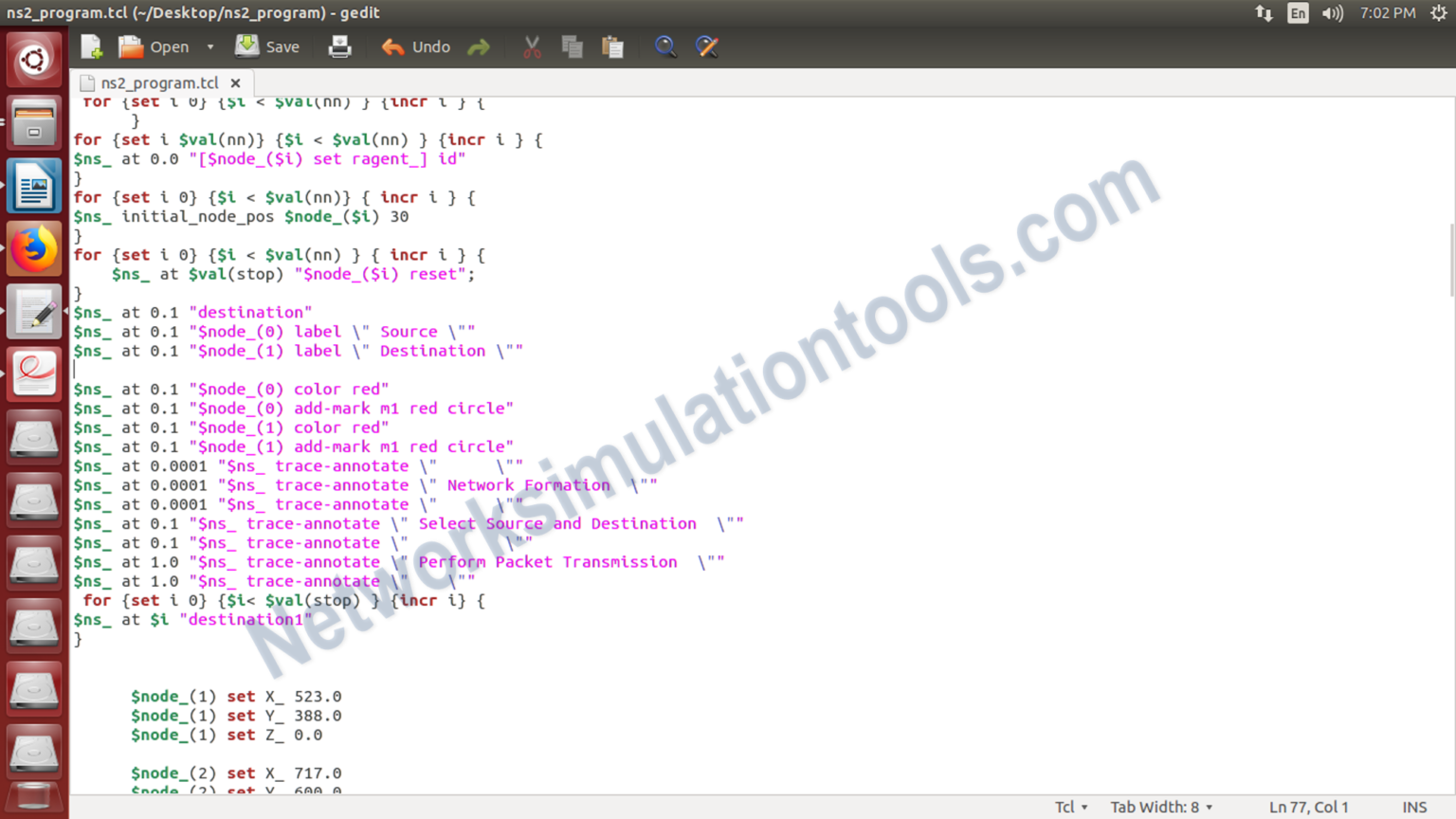
Task: Create a new document
Action: coord(90,45)
